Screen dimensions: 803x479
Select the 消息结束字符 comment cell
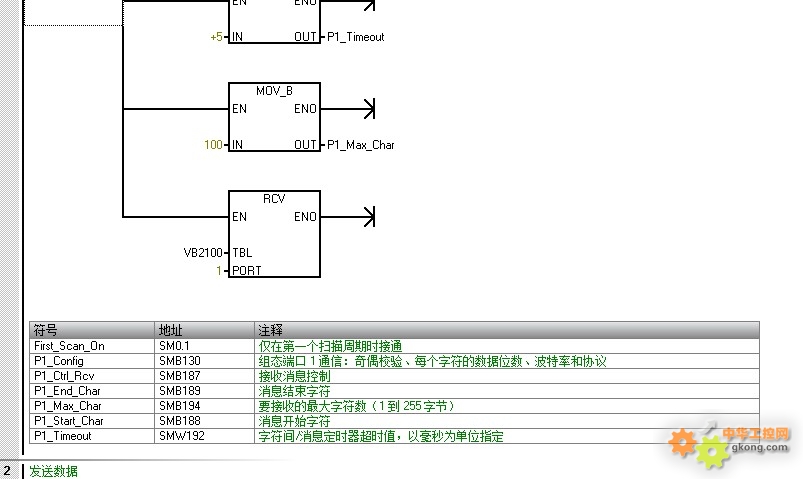pos(507,391)
